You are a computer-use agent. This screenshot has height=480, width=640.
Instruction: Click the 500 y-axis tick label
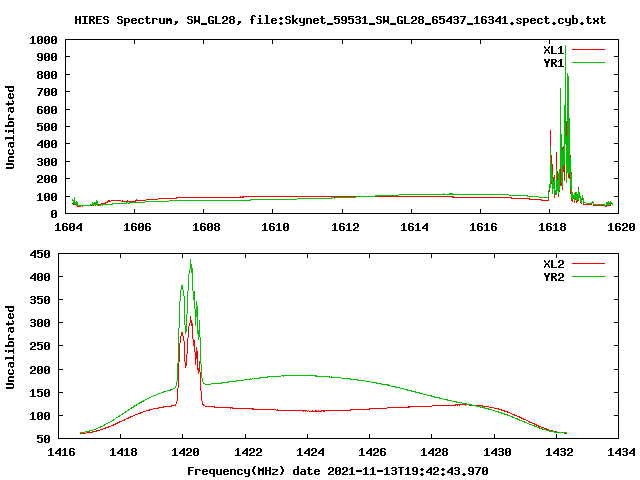[47, 127]
